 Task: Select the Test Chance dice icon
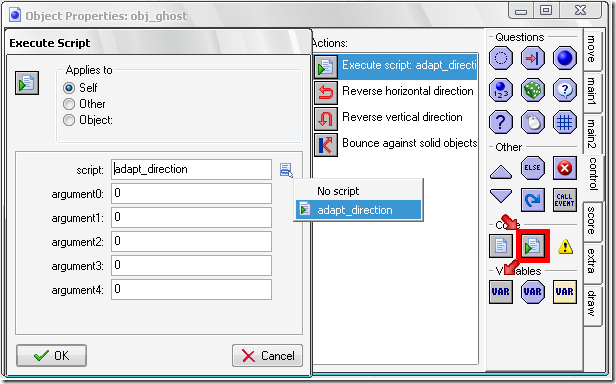[x=533, y=90]
